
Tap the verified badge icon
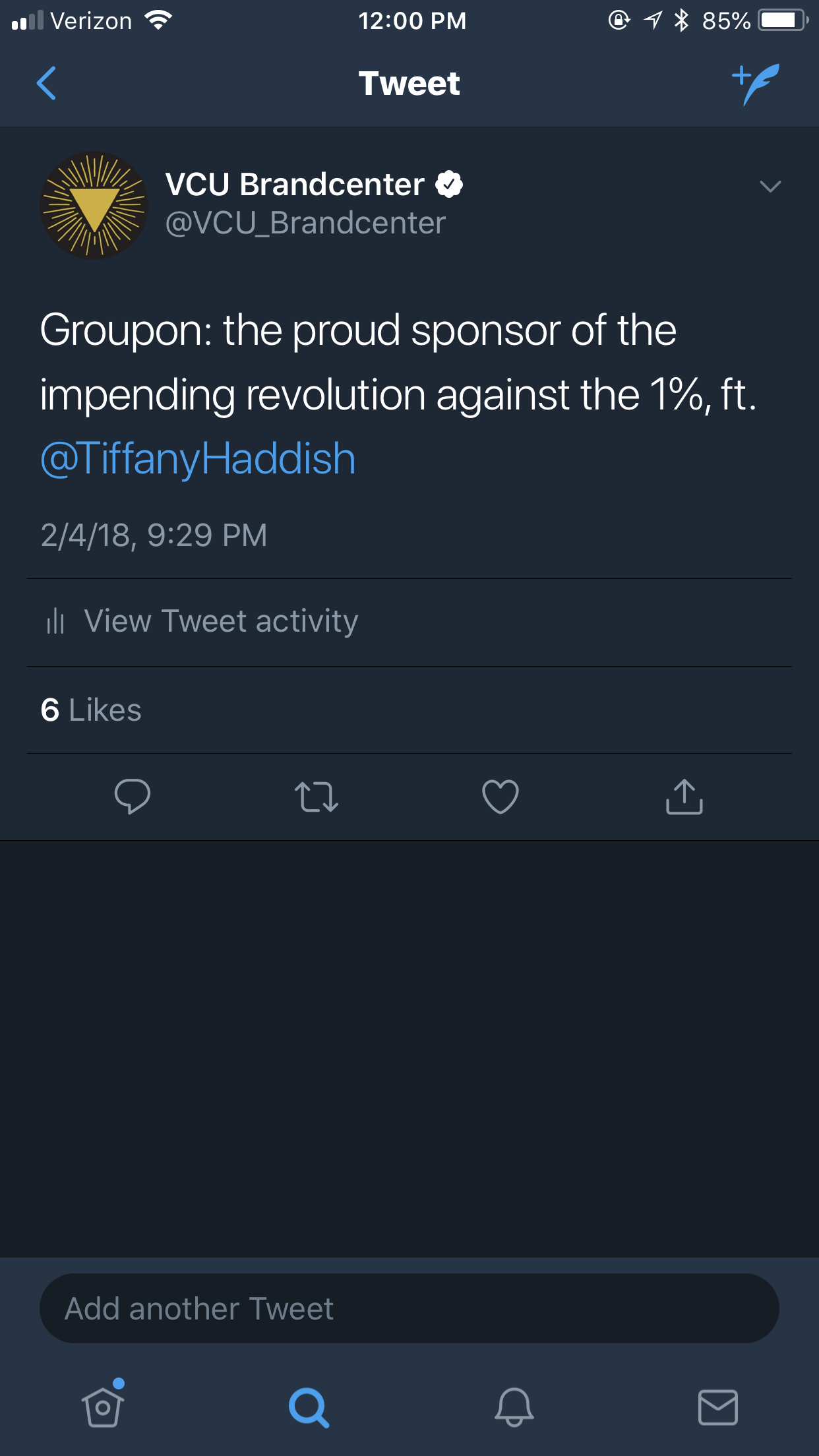449,184
